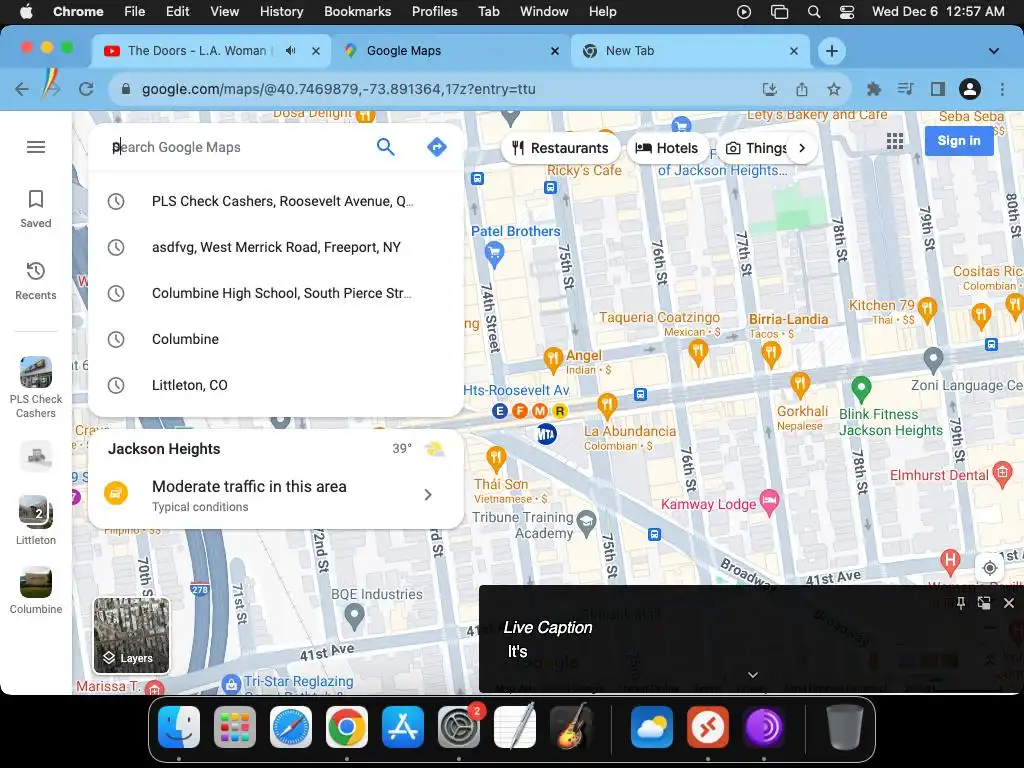Open the Google Maps hamburger menu
The image size is (1024, 768).
(36, 147)
